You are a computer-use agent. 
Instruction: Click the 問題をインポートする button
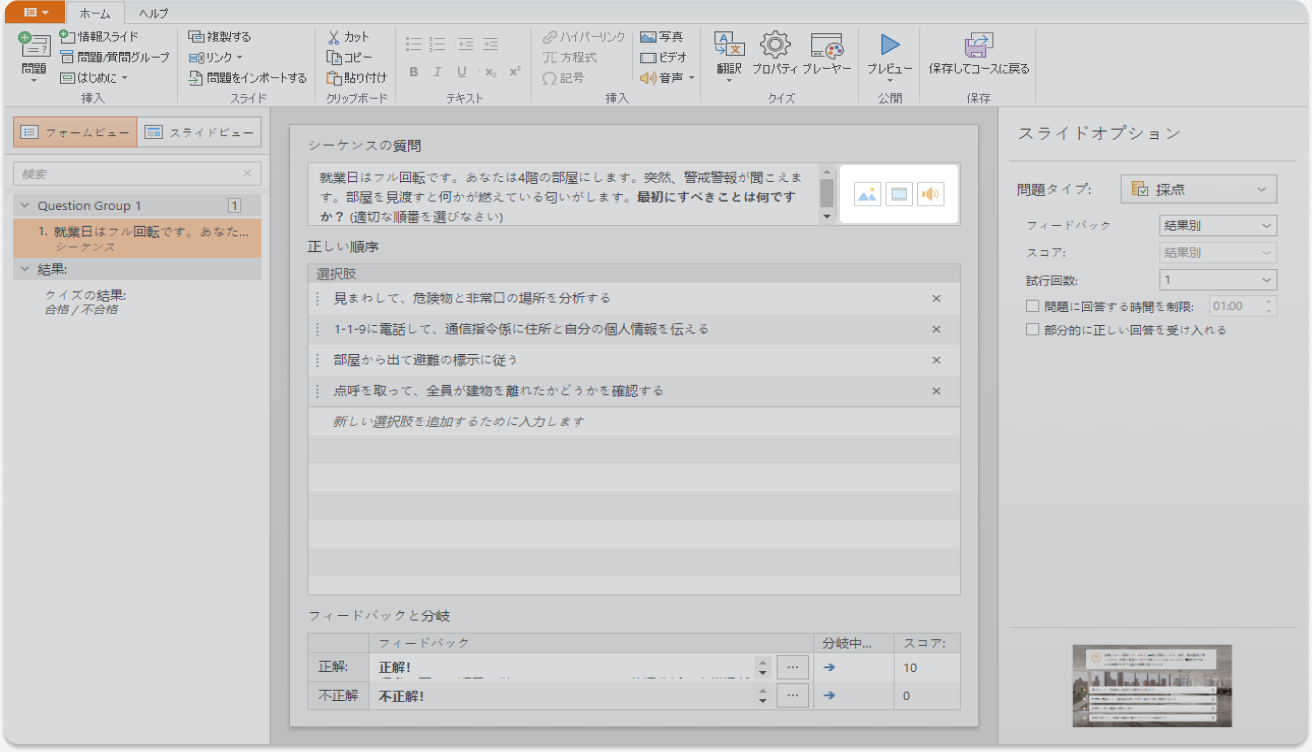click(248, 78)
